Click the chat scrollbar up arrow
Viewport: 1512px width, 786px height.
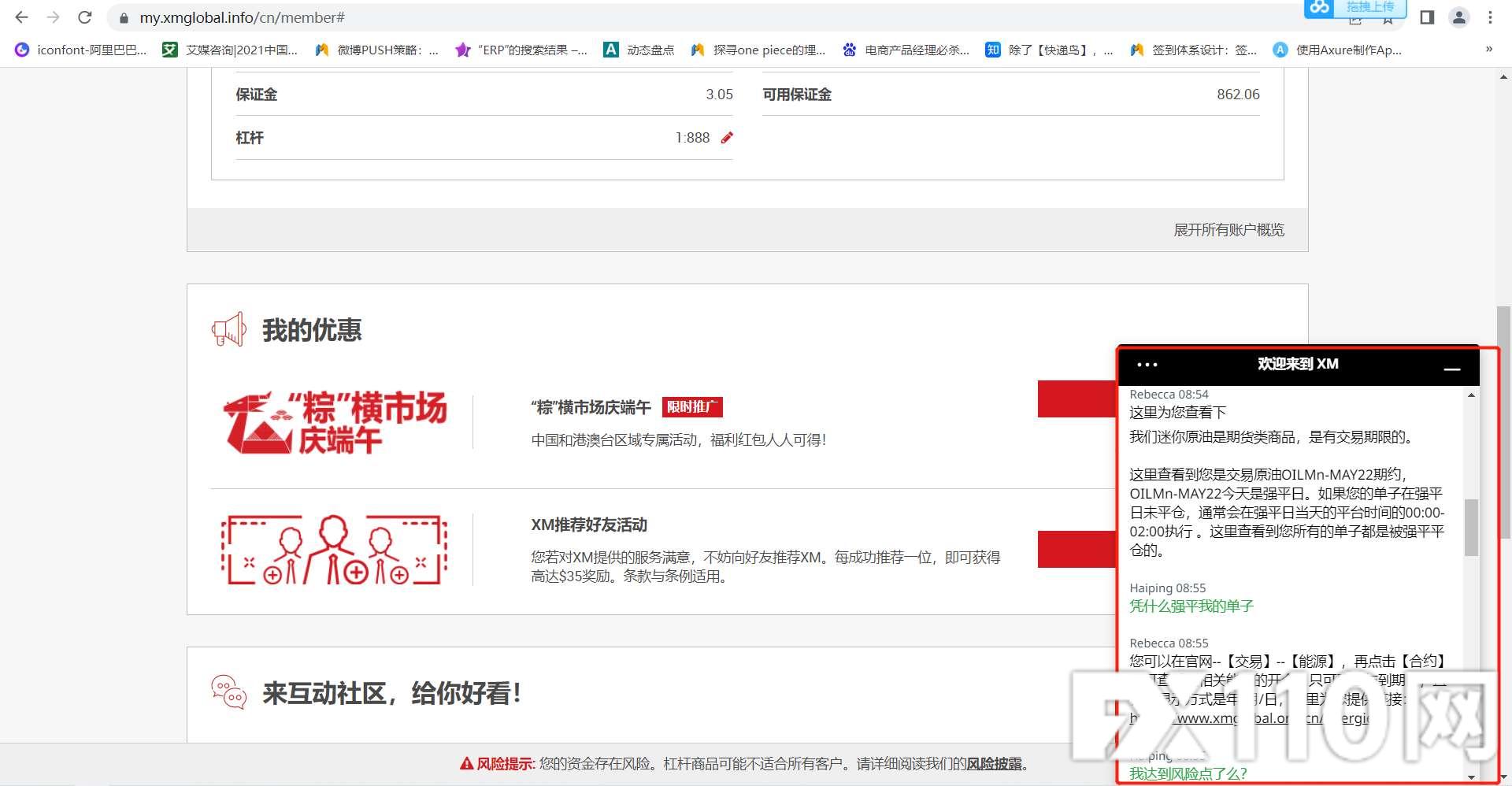[1471, 395]
